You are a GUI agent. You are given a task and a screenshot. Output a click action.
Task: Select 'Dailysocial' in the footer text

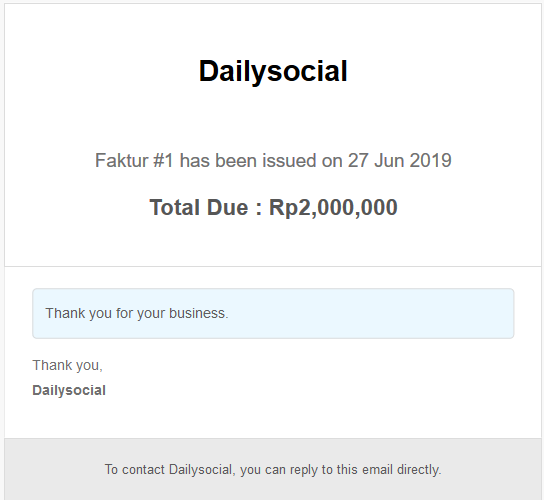click(x=202, y=469)
